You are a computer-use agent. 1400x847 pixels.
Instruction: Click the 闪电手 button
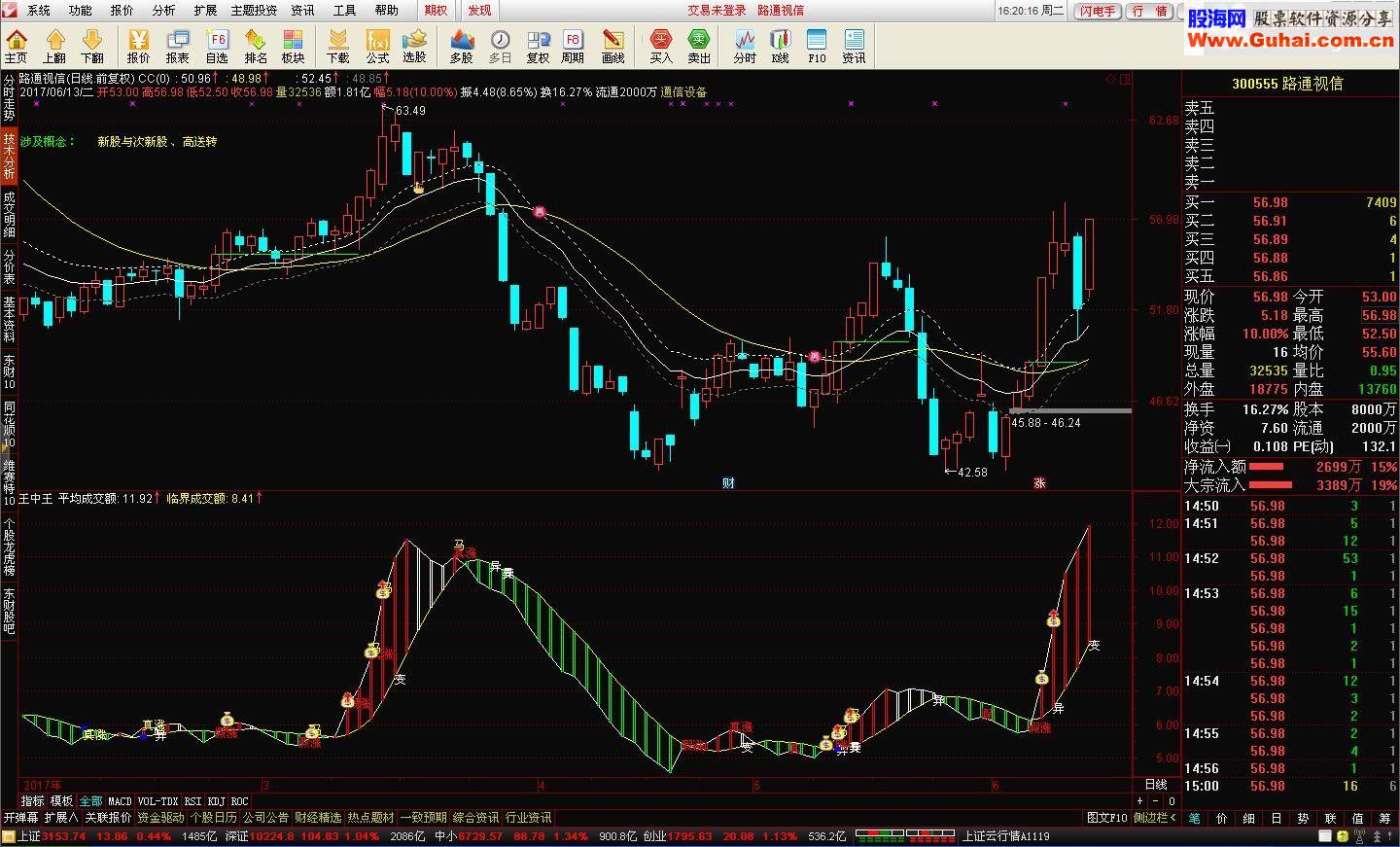pyautogui.click(x=1098, y=11)
